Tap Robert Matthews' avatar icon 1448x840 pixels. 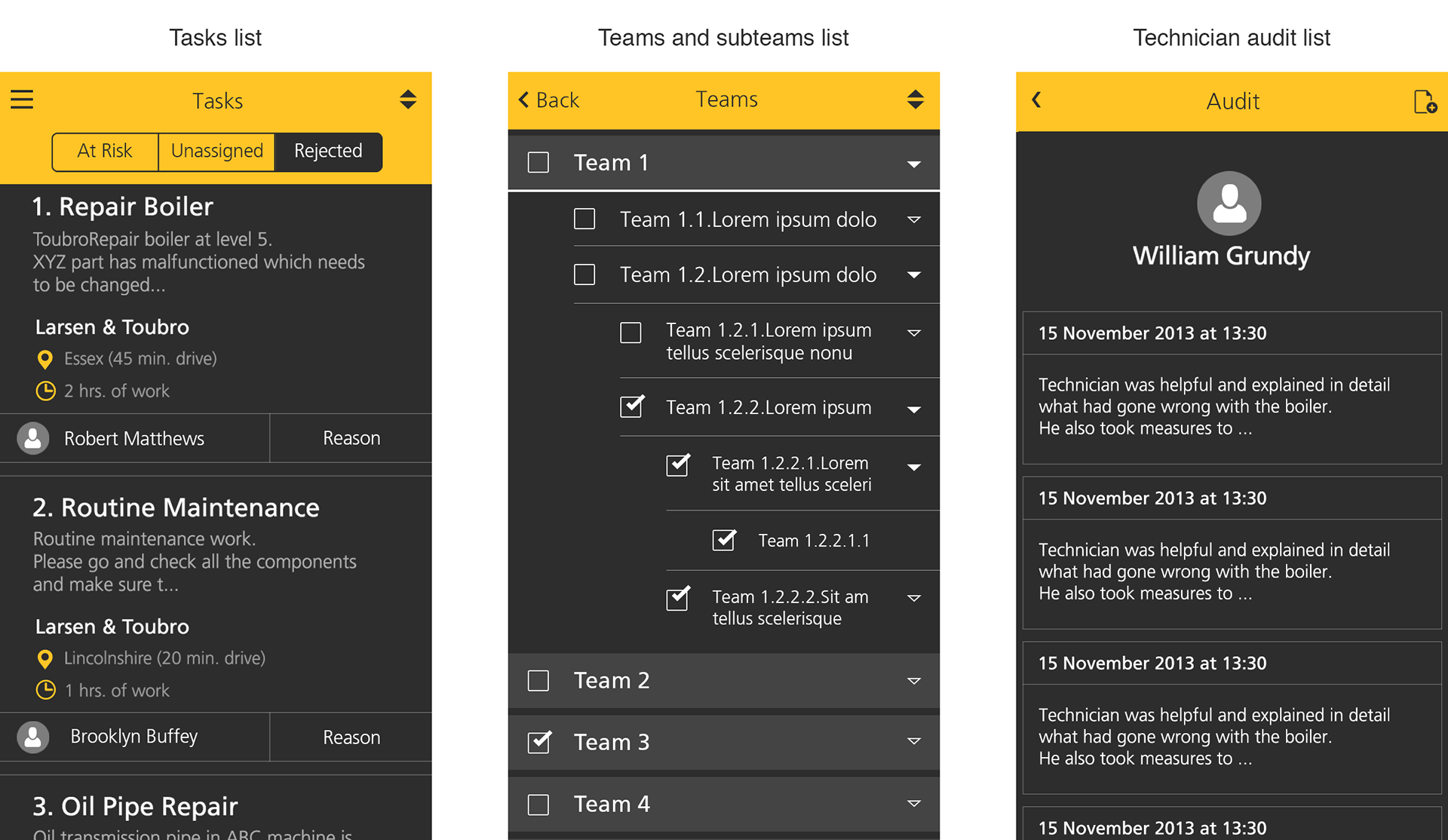[33, 438]
